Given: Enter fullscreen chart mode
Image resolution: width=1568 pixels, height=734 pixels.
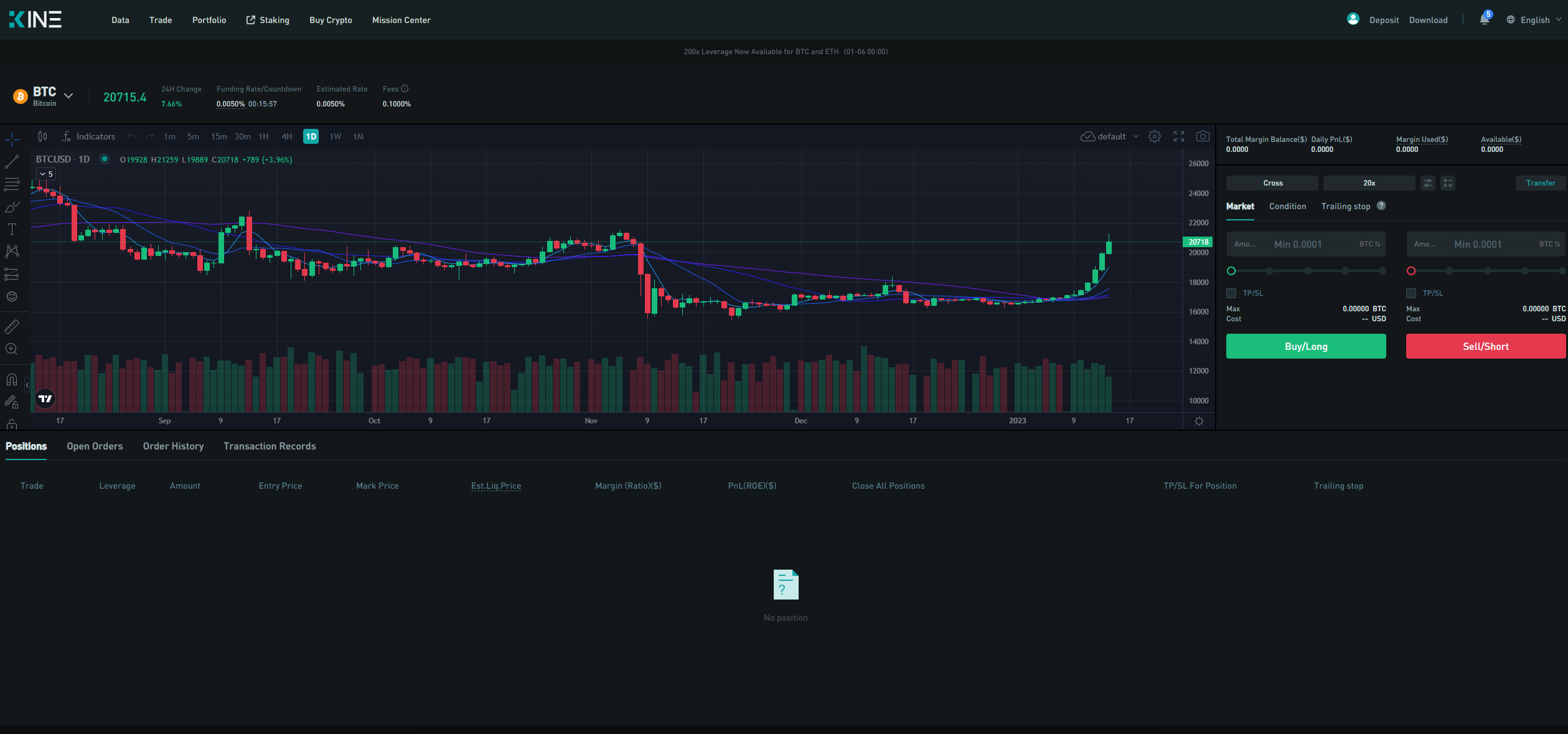Looking at the screenshot, I should tap(1179, 136).
